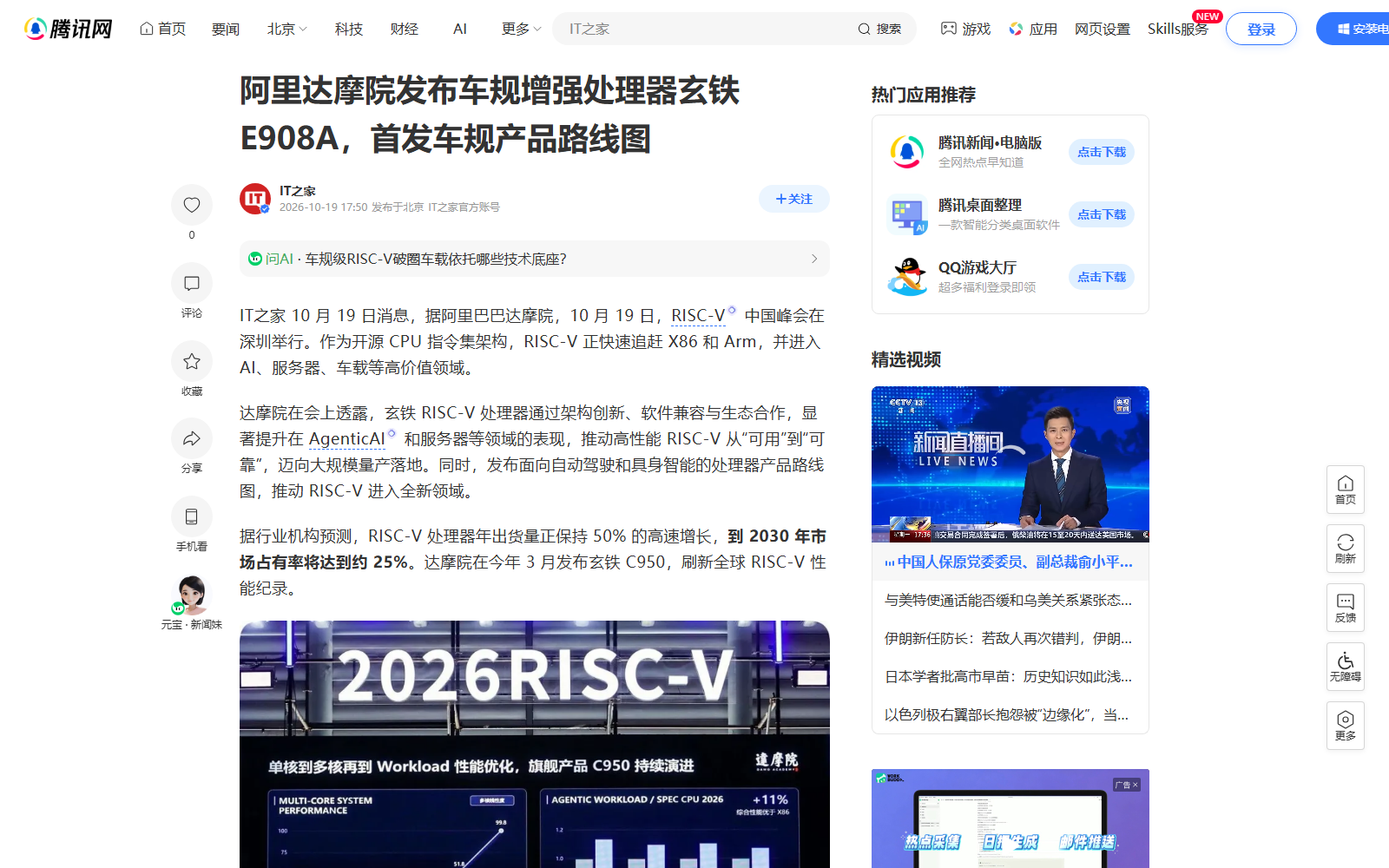Follow IT之家 with the +关注 button

point(794,199)
